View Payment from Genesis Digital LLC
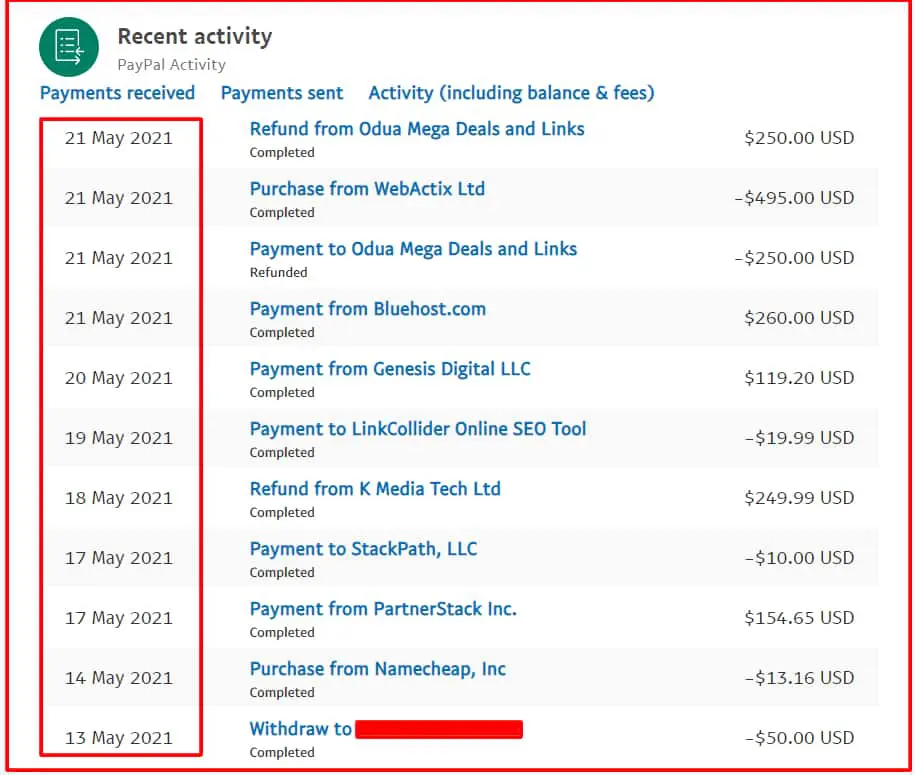Screen dimensions: 915x775 pyautogui.click(x=389, y=369)
